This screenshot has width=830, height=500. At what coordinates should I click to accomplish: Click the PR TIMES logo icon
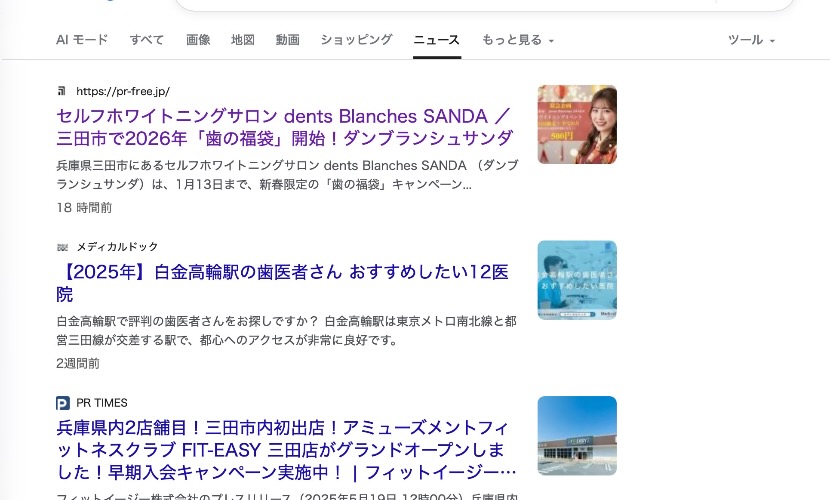click(62, 403)
